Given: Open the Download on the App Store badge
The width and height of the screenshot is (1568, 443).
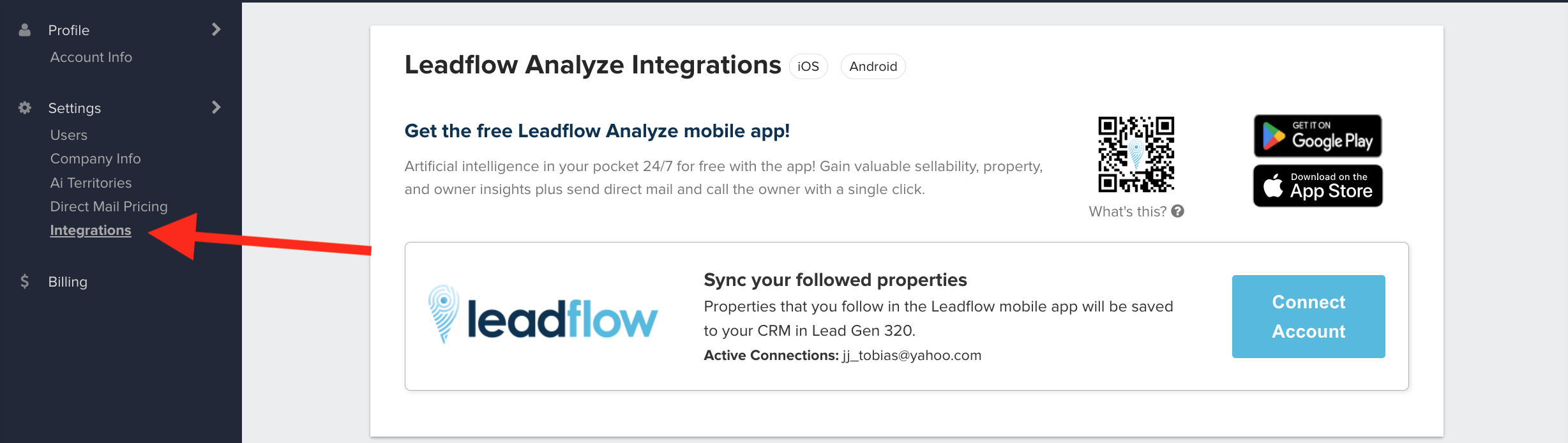Looking at the screenshot, I should (x=1318, y=186).
